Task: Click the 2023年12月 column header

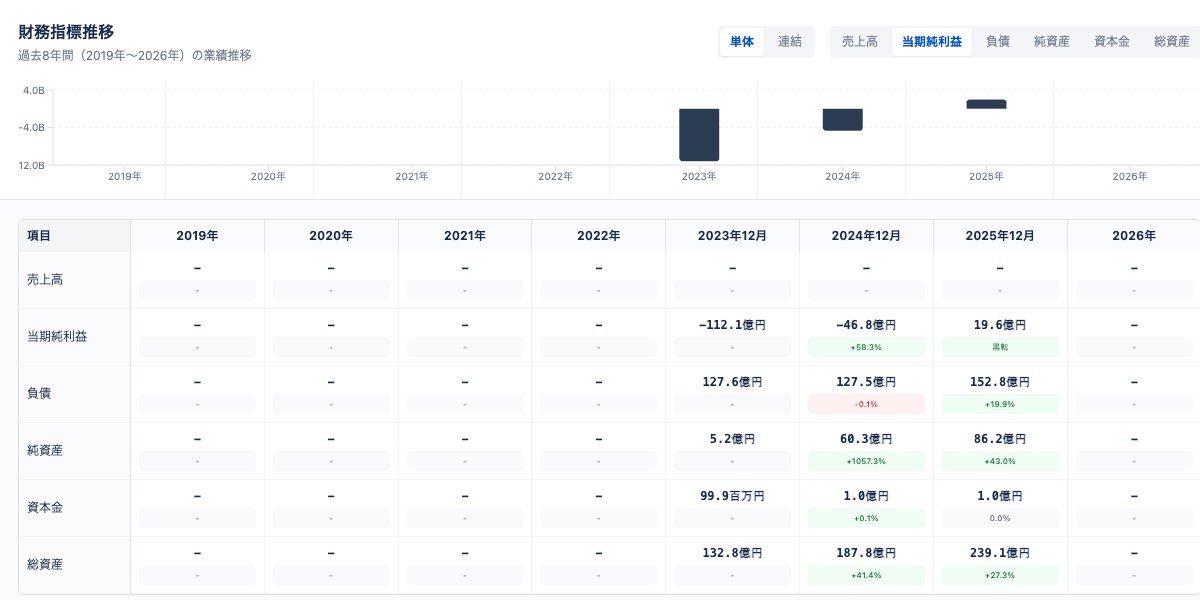Action: 732,236
